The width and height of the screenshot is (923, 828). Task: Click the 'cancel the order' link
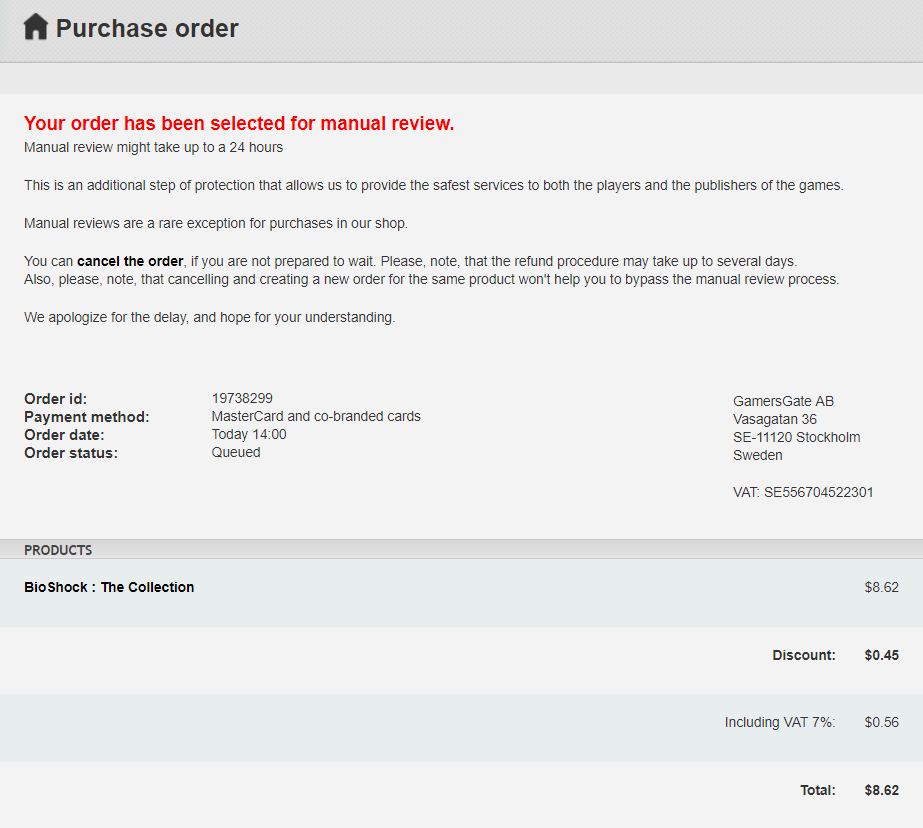[130, 261]
